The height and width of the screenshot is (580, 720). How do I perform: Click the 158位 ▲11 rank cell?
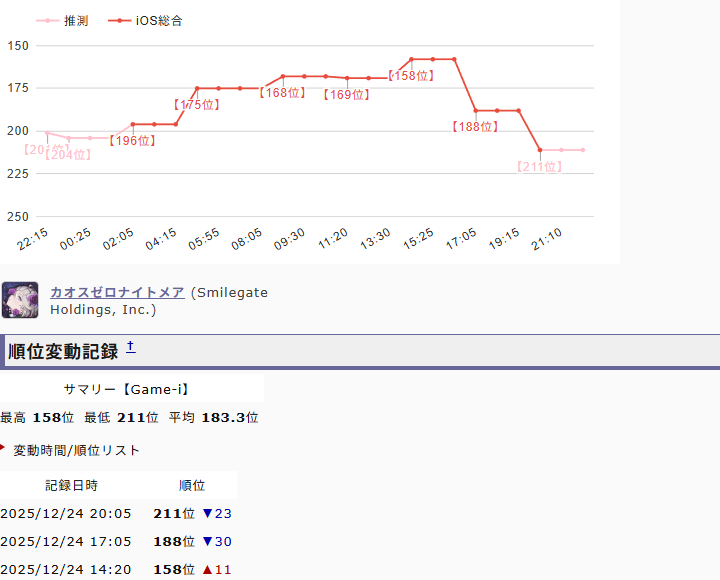[192, 569]
